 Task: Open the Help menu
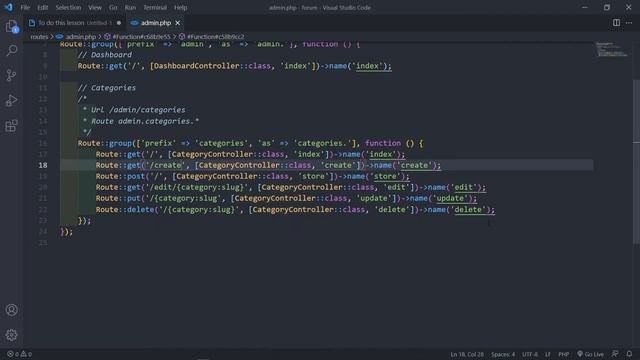180,7
